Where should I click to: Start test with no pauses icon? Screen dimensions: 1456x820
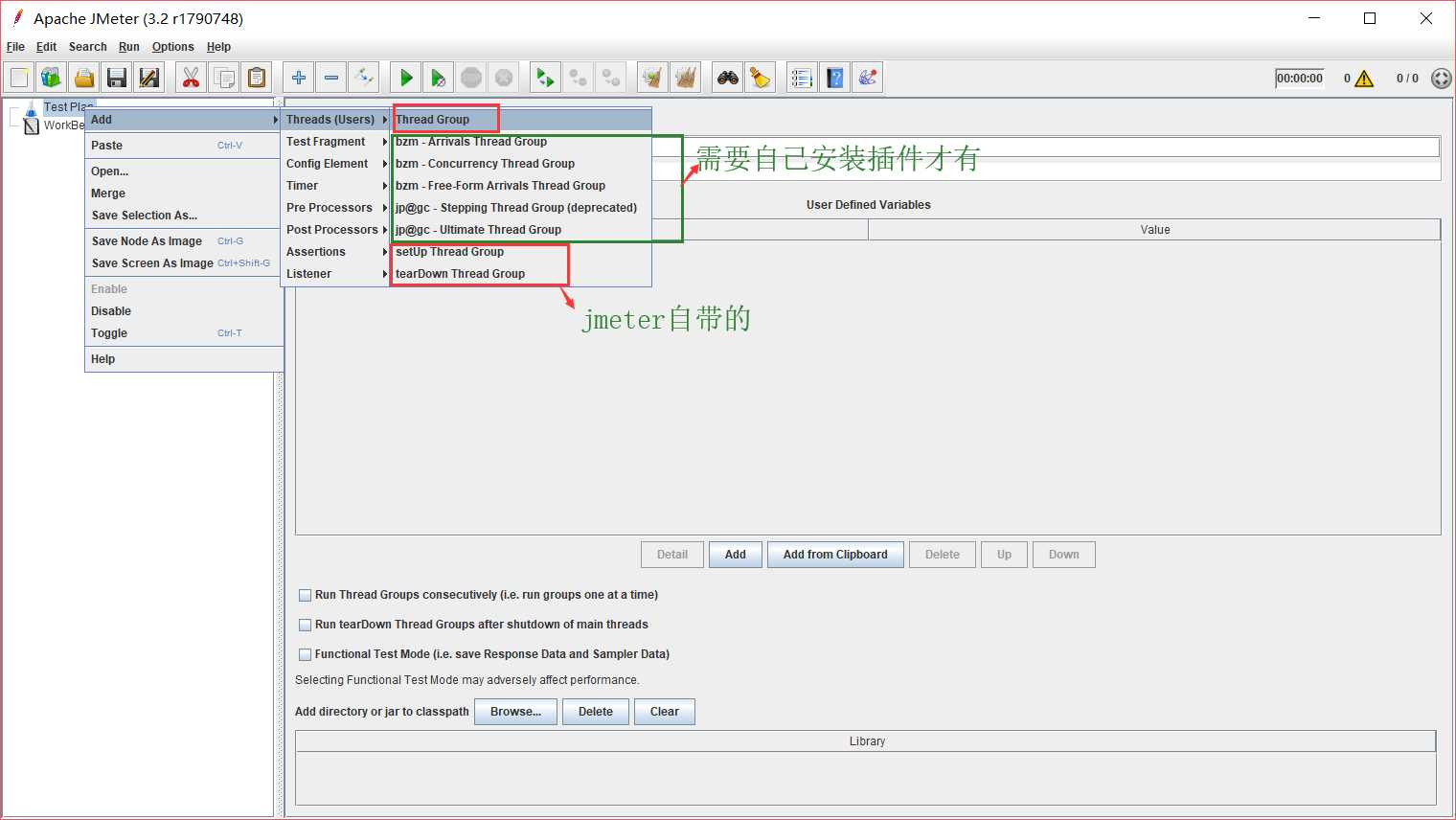tap(439, 78)
